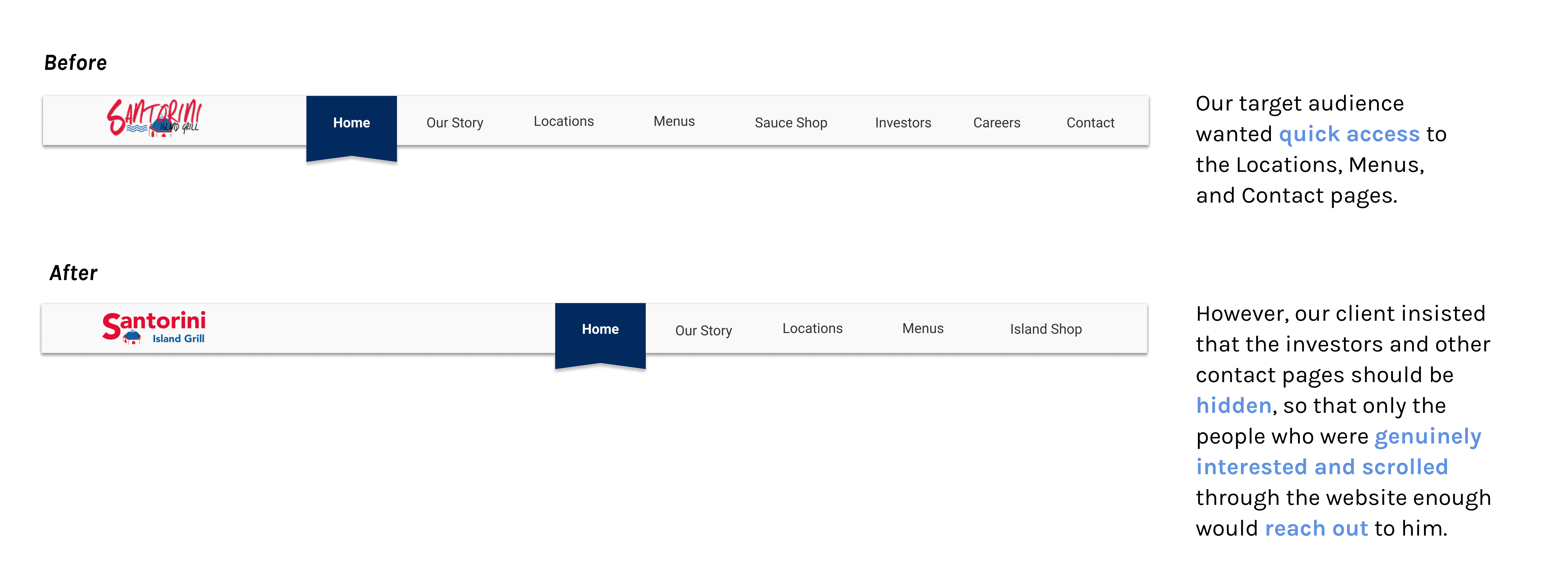The image size is (1568, 577).
Task: Select the Menus tab (After navbar)
Action: click(x=922, y=328)
